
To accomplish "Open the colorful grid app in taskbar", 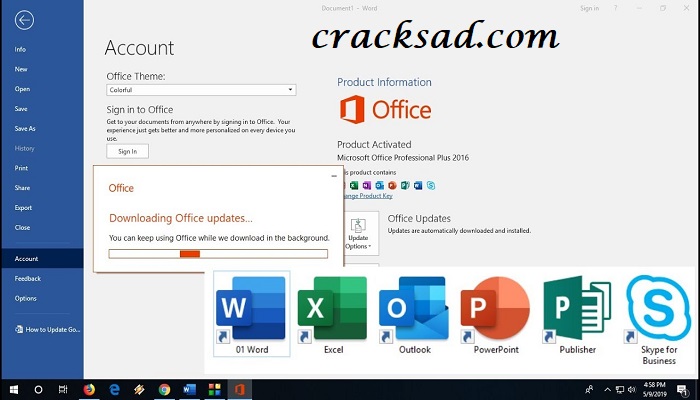I will click(215, 389).
